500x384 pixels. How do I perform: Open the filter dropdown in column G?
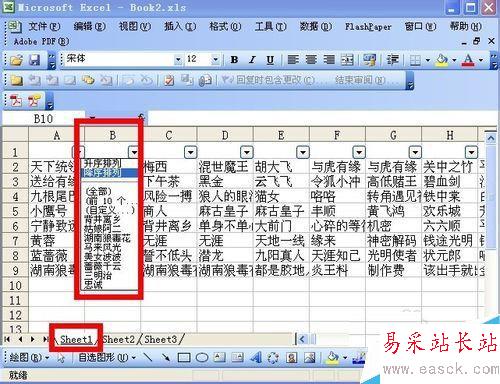click(x=415, y=152)
